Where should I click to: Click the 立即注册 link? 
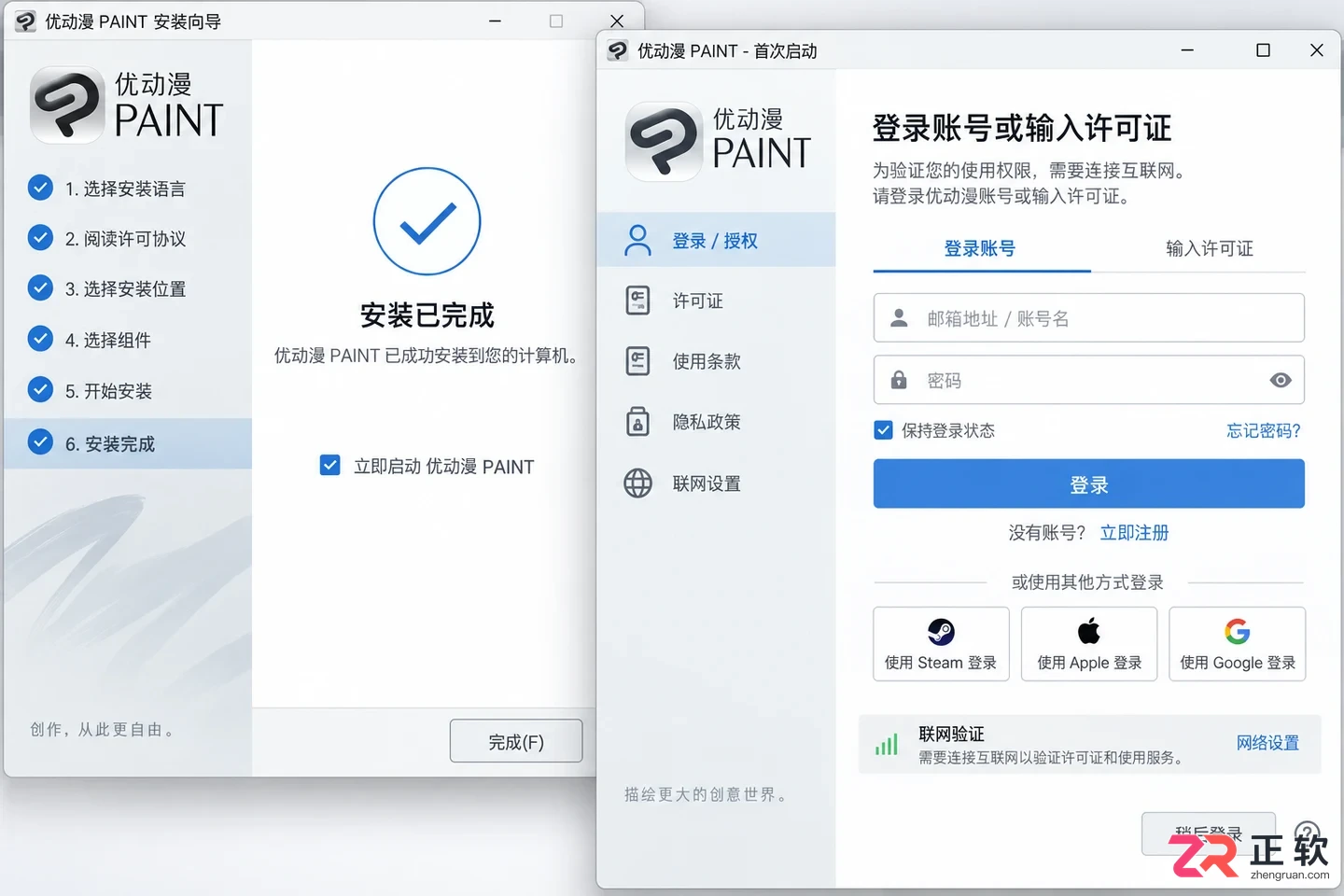tap(1135, 533)
